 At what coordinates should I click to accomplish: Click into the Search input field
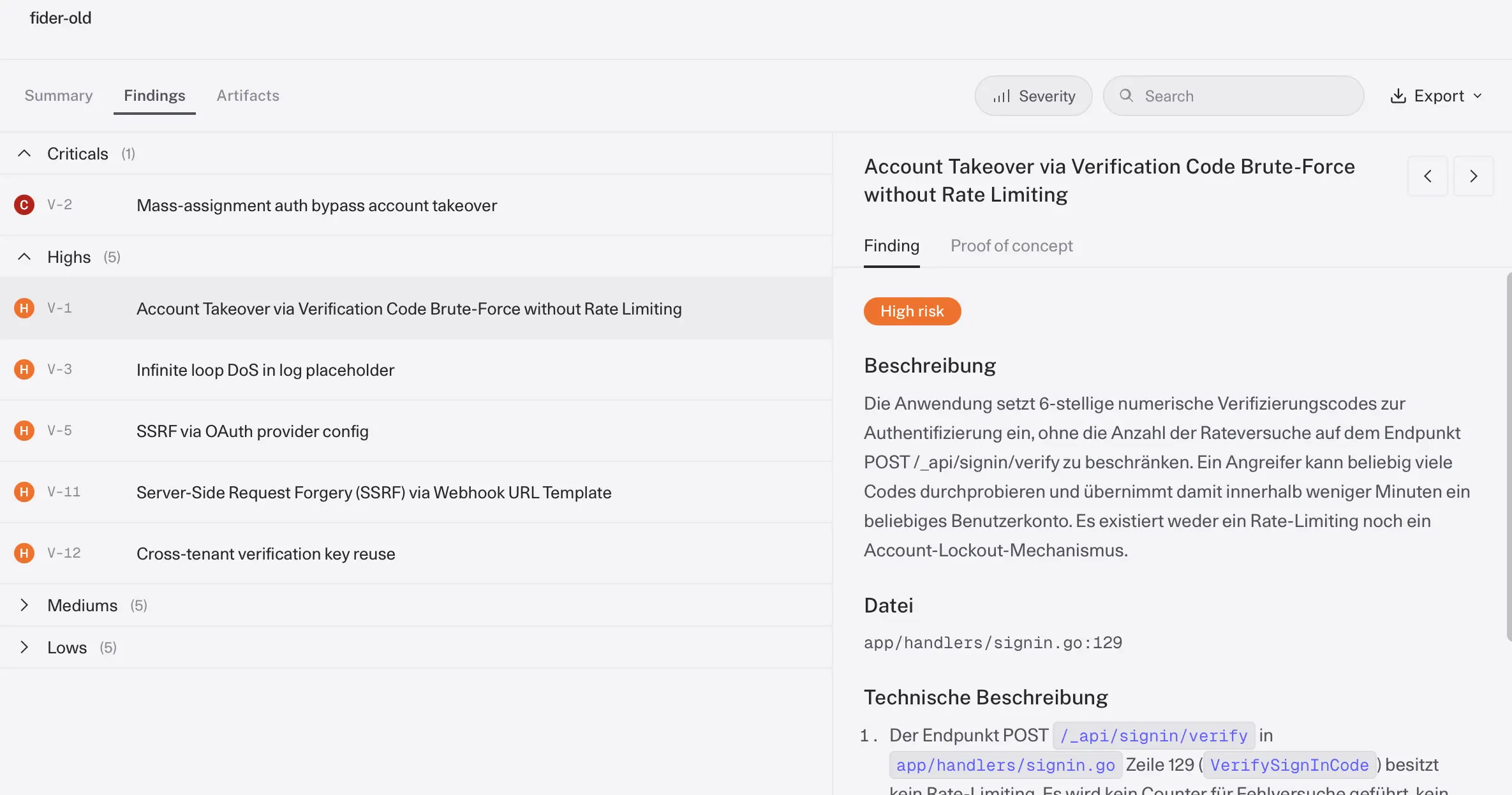tap(1234, 96)
